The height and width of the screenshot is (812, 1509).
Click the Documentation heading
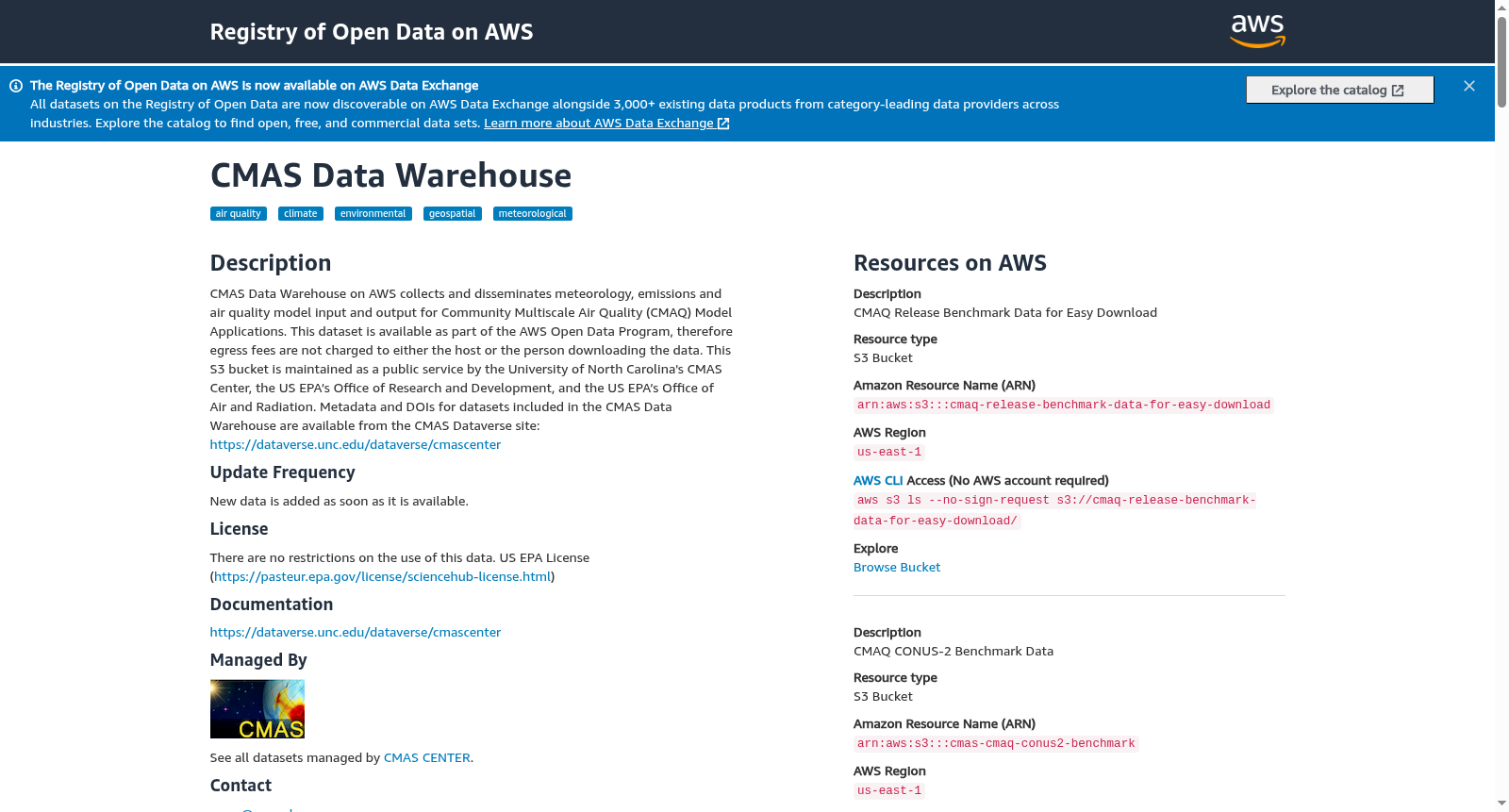pyautogui.click(x=272, y=605)
